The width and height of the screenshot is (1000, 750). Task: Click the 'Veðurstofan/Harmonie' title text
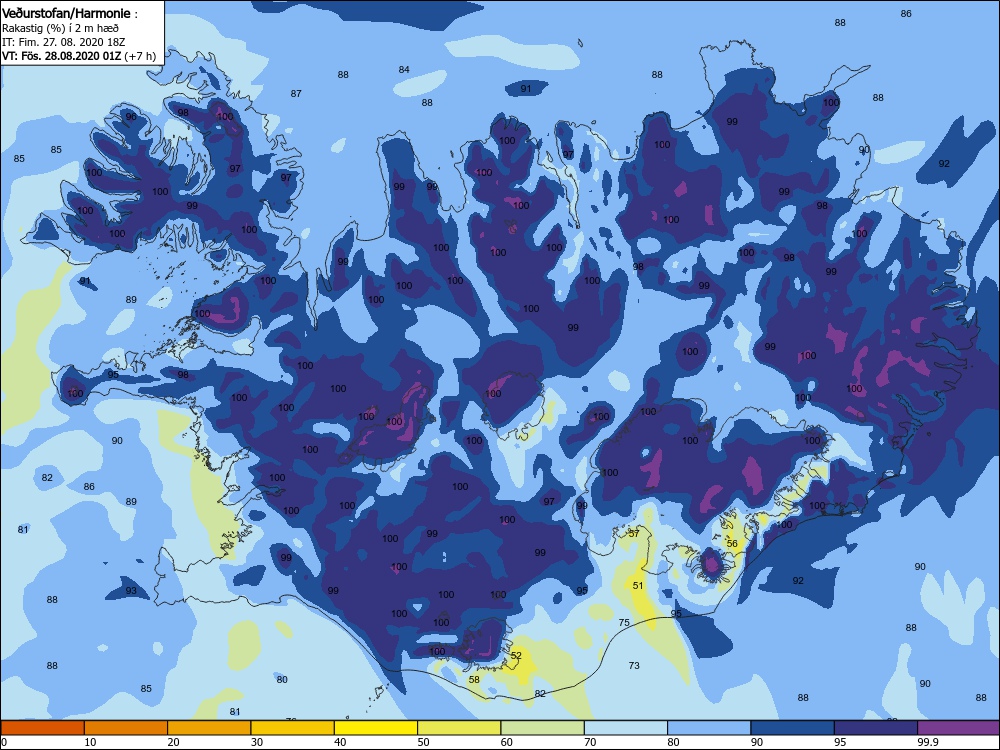tap(67, 13)
